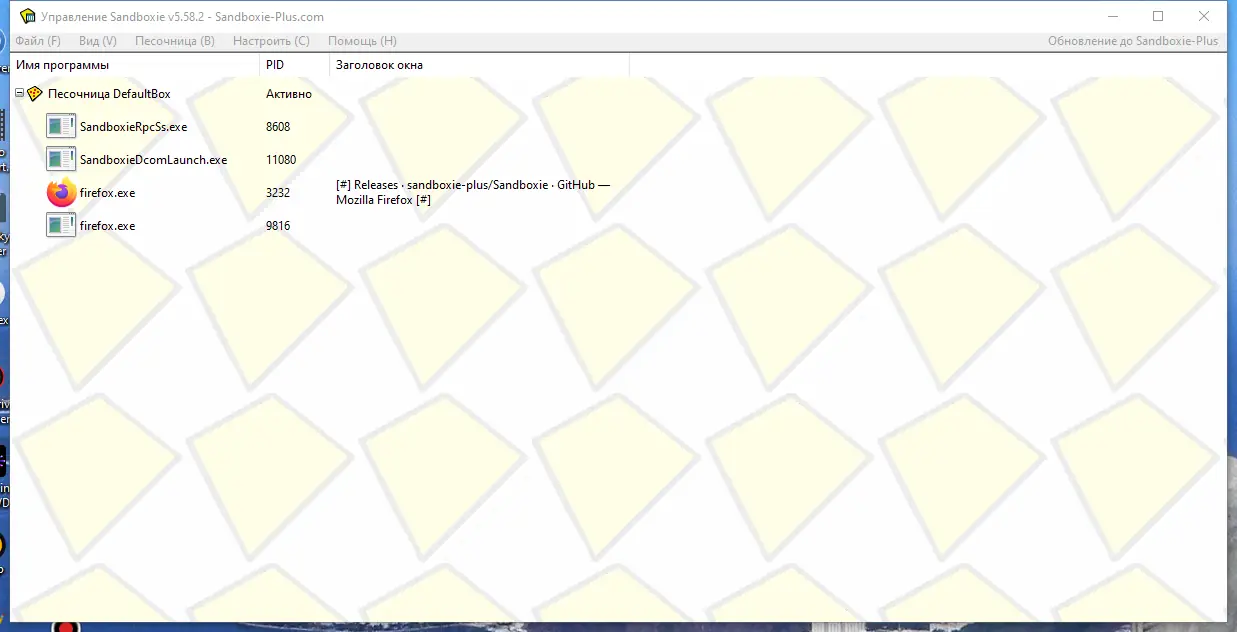
Task: Open the Вид (V) menu
Action: click(x=98, y=41)
